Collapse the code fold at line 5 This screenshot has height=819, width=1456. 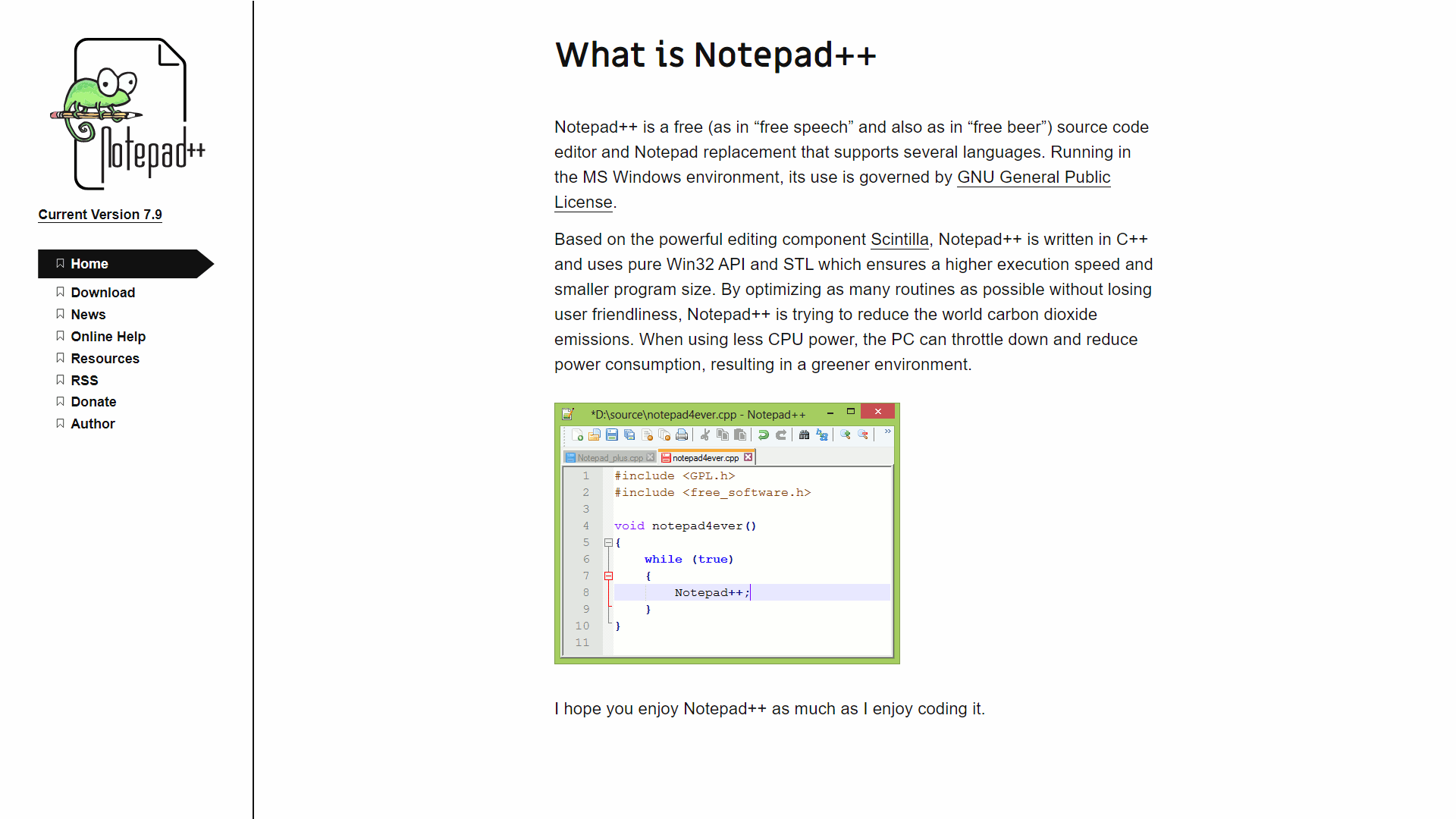(x=610, y=542)
